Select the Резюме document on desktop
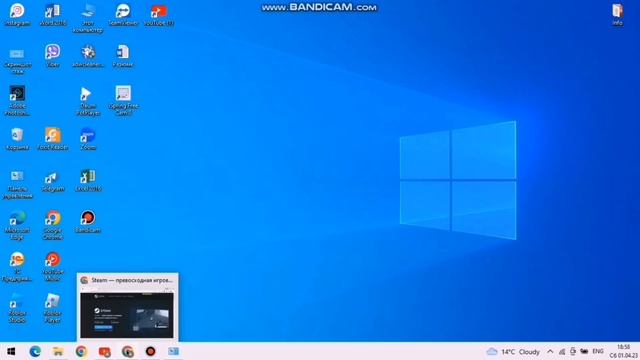 123,56
